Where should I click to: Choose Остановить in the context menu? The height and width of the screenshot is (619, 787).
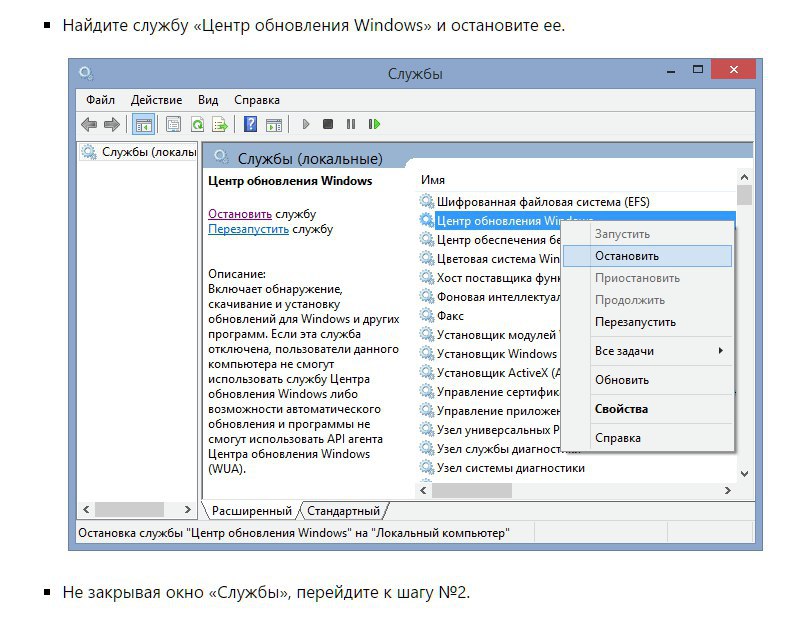click(627, 256)
